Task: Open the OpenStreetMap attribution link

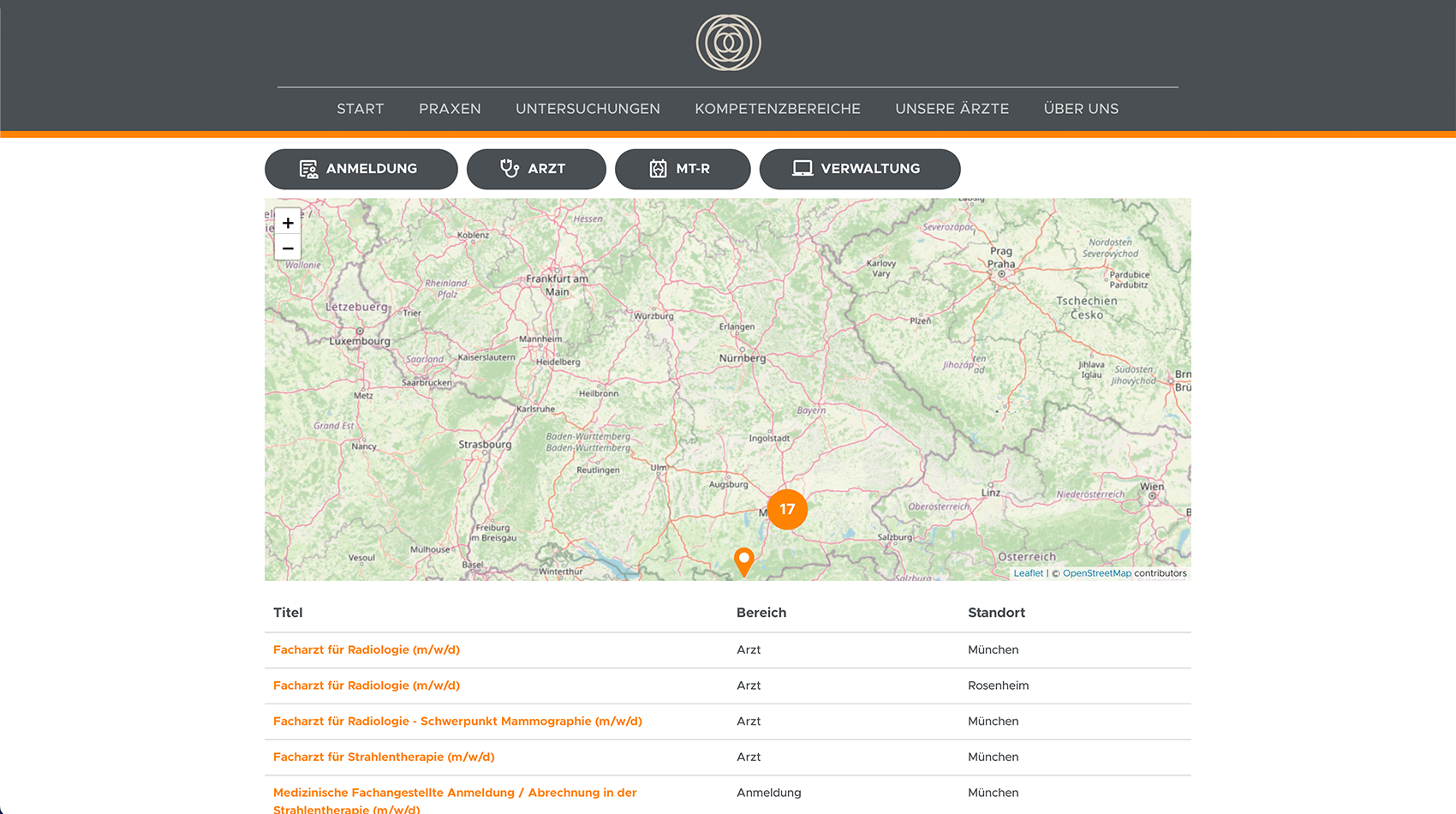Action: coord(1096,573)
